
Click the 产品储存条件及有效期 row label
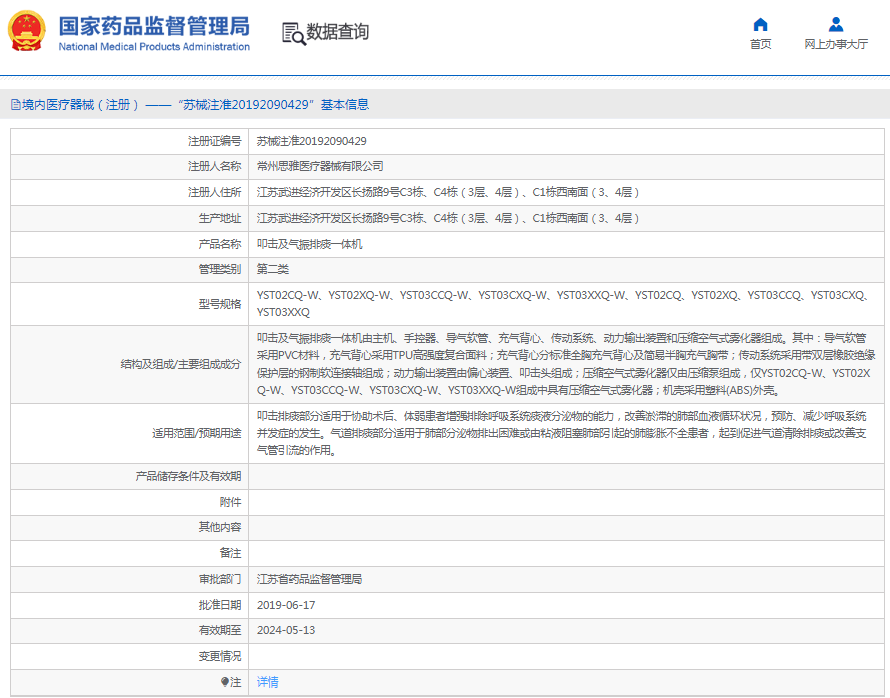point(188,476)
